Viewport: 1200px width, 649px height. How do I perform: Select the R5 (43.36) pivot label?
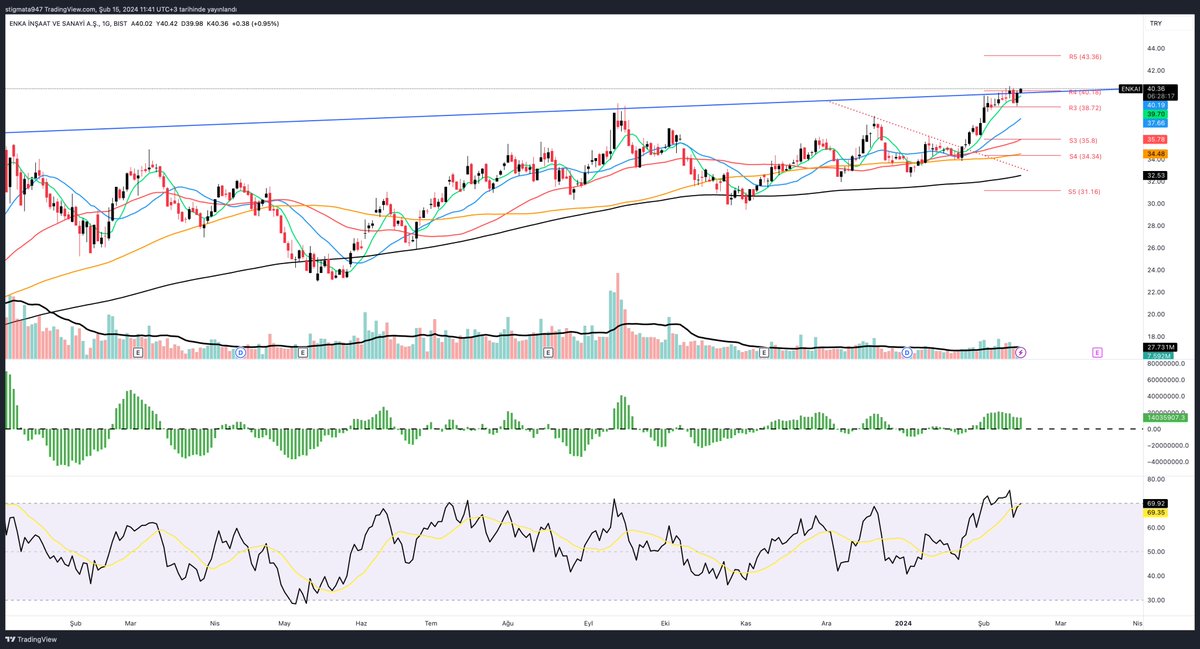(1085, 56)
